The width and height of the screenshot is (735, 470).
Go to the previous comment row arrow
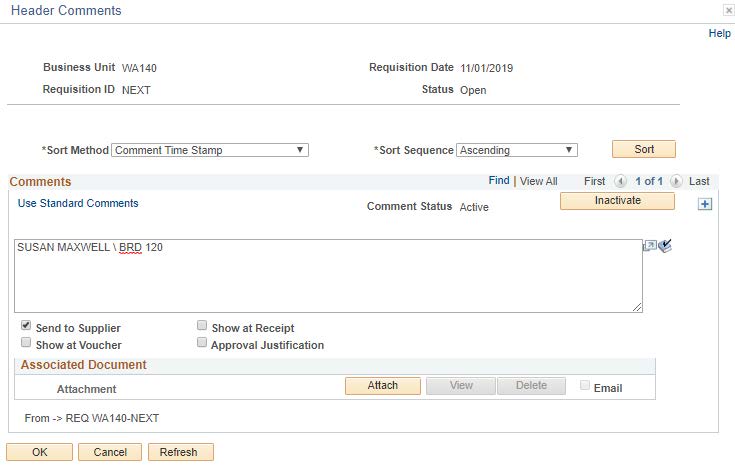click(x=620, y=181)
